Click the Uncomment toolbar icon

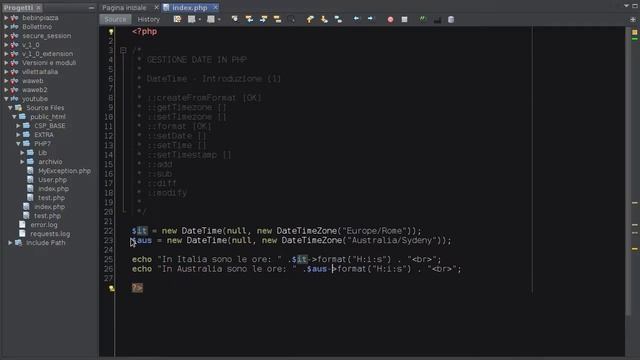click(x=437, y=19)
